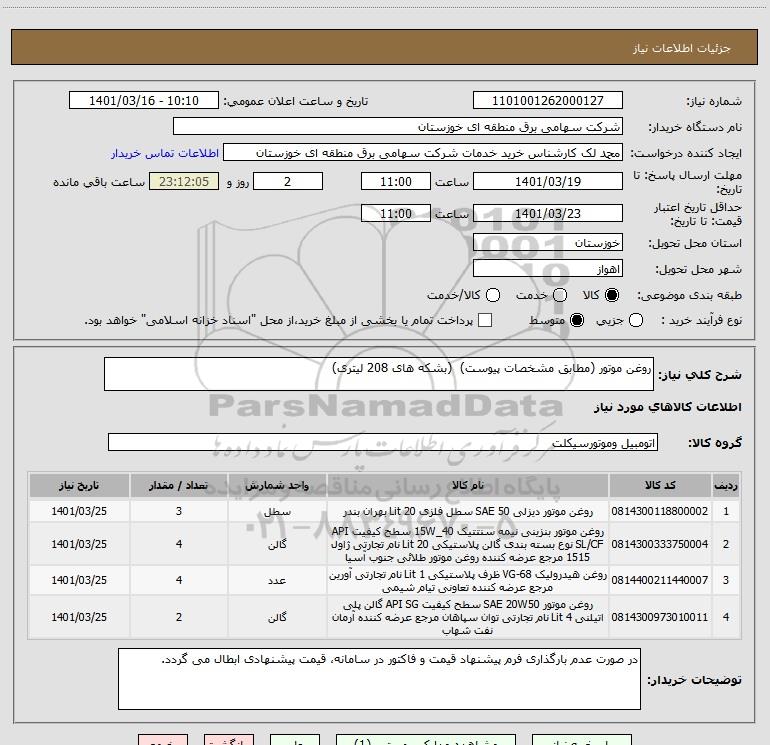This screenshot has height=745, width=770.
Task: Click the item name روغن هیدرولیک VG-68
Action: (468, 580)
